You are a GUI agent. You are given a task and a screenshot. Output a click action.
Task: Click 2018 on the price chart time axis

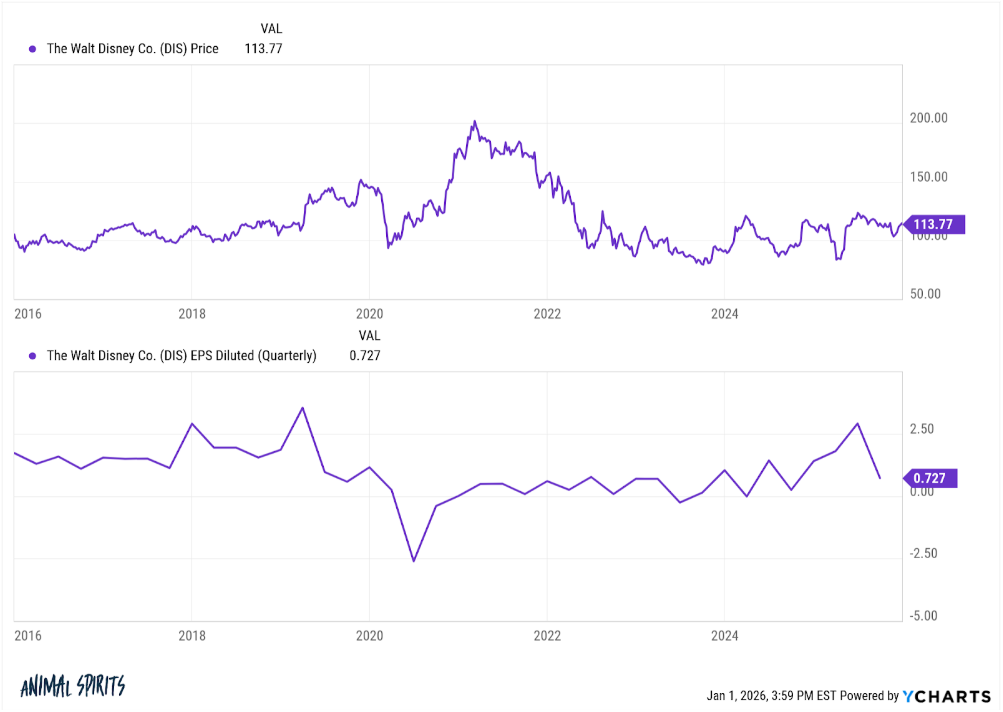pos(192,314)
